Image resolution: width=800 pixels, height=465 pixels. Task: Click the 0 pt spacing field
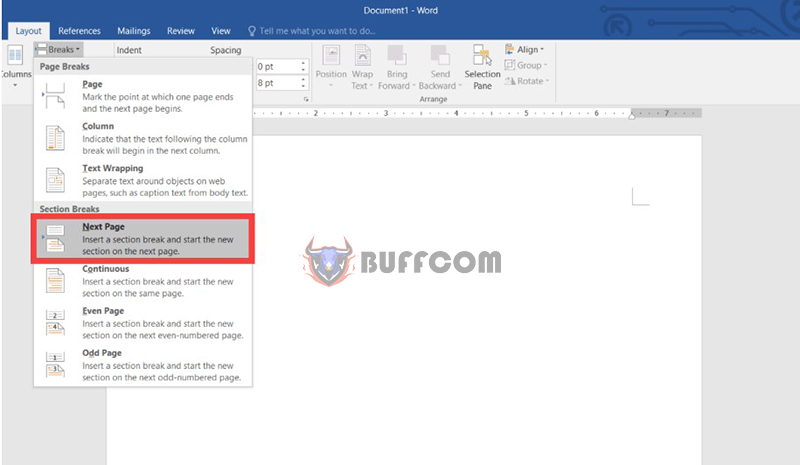pos(278,66)
